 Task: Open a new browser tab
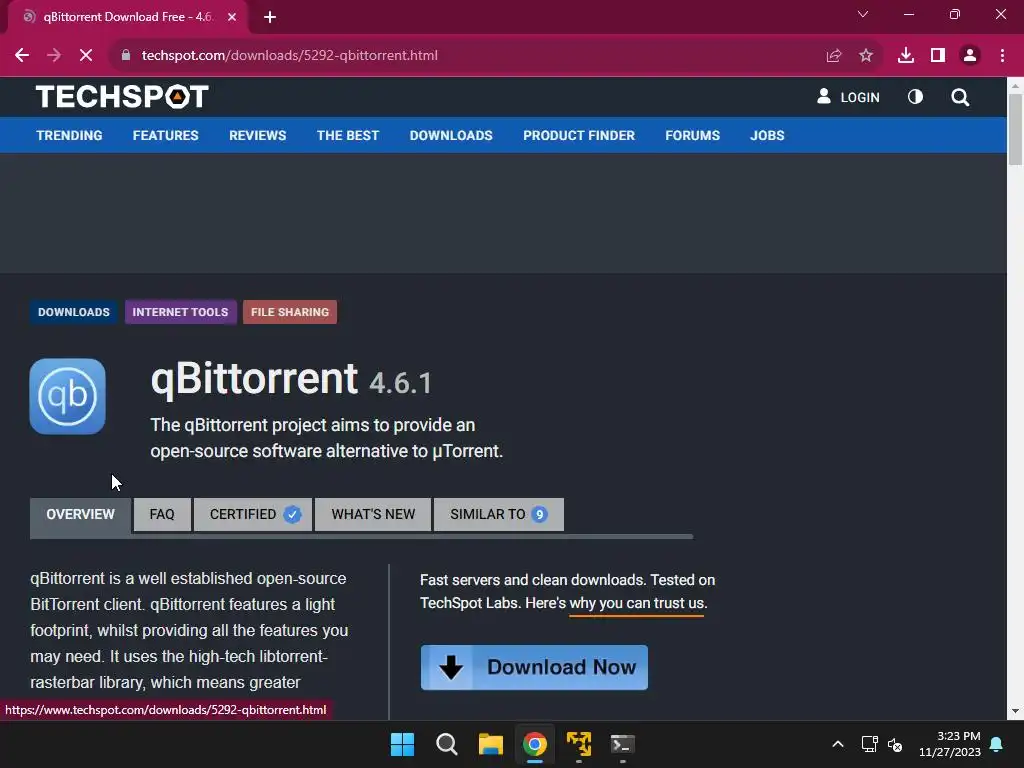coord(270,17)
